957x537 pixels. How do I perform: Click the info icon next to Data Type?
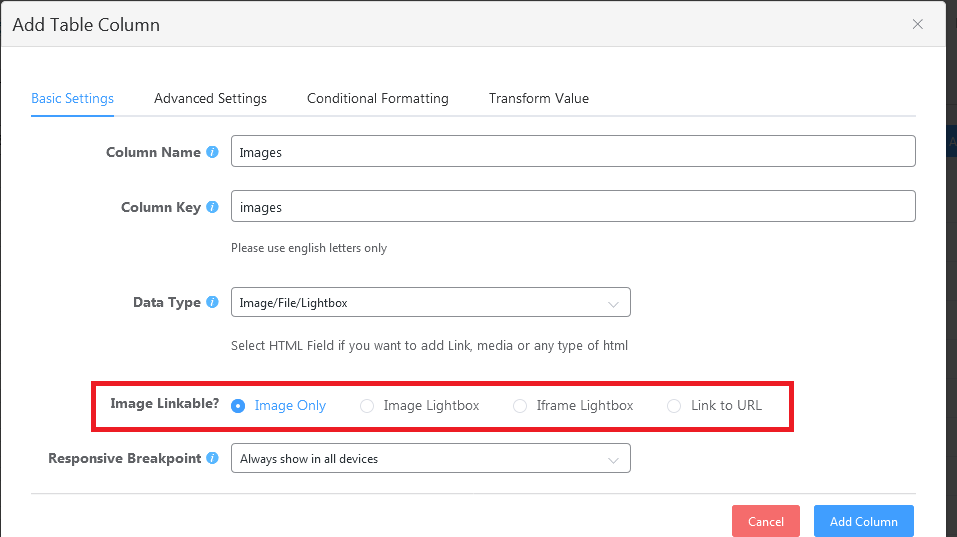click(x=212, y=302)
